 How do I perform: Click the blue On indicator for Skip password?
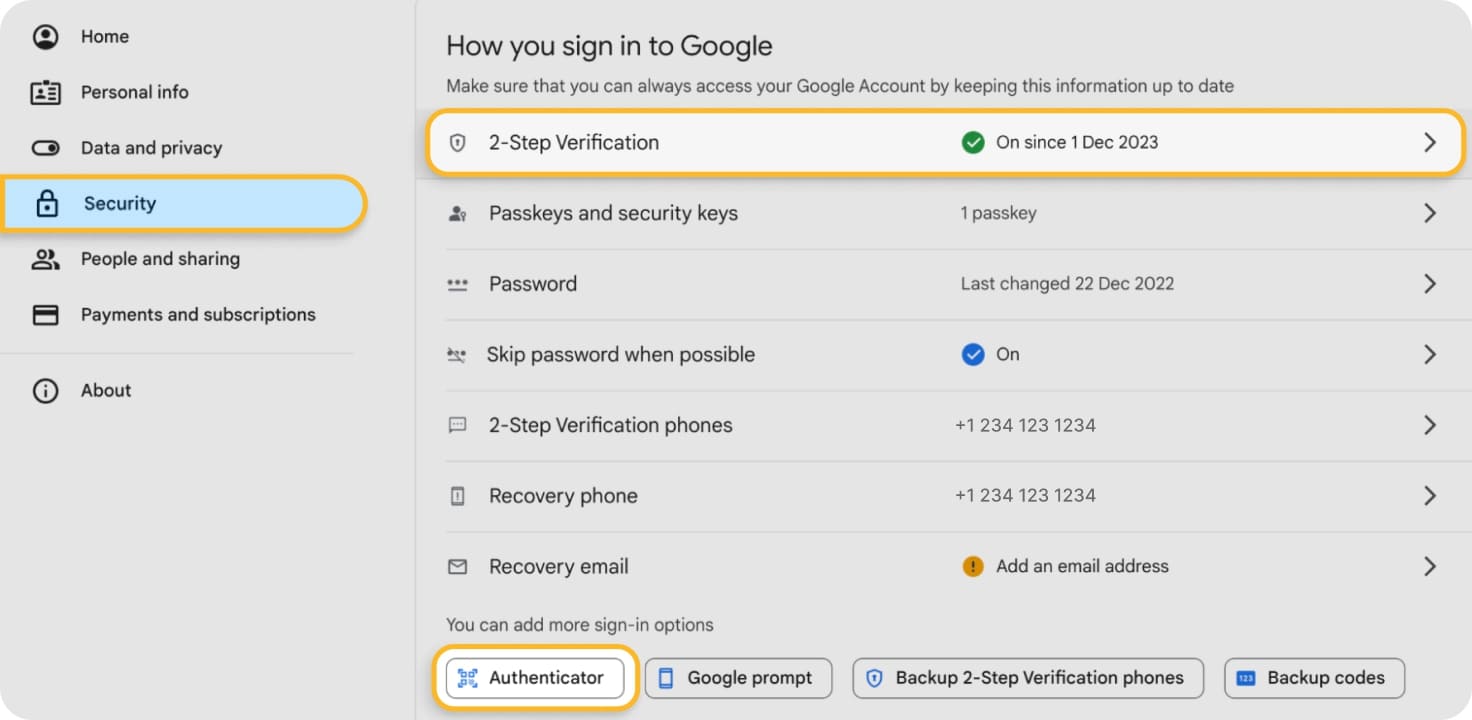(969, 354)
